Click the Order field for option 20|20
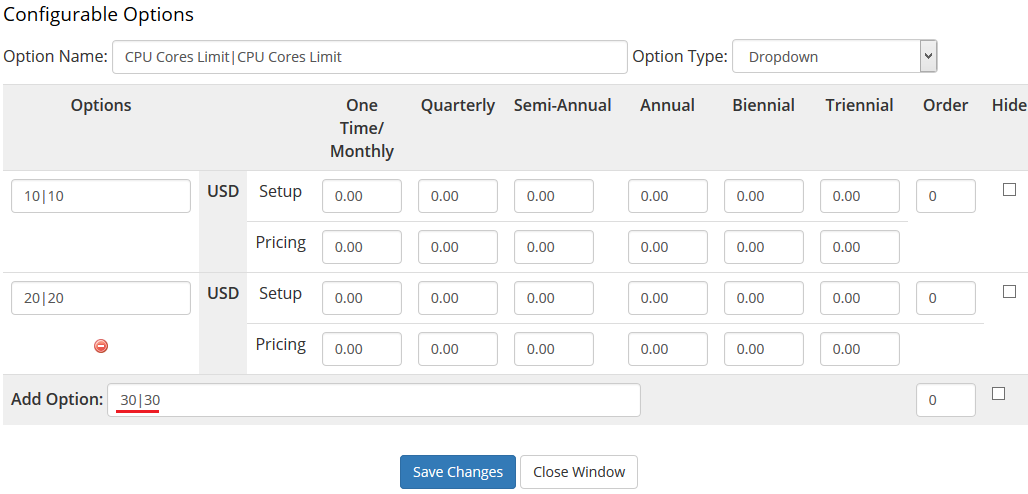The height and width of the screenshot is (494, 1028). [x=945, y=298]
